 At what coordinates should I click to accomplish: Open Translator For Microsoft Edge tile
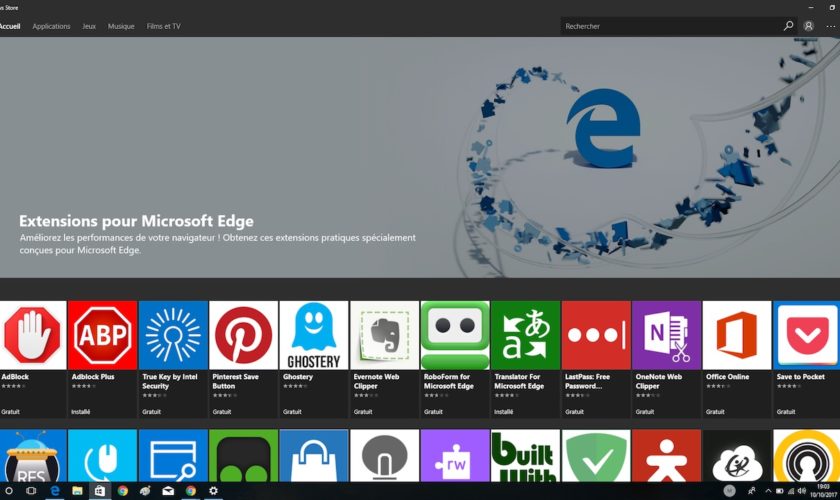pos(525,336)
